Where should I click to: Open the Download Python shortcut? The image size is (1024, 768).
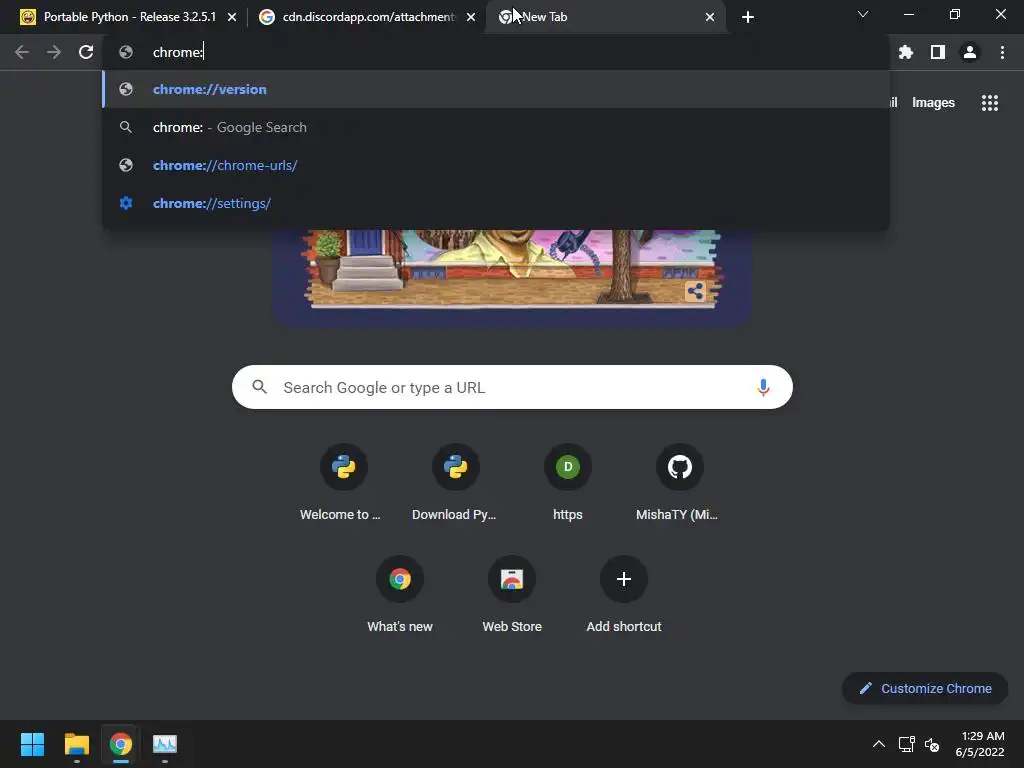455,482
